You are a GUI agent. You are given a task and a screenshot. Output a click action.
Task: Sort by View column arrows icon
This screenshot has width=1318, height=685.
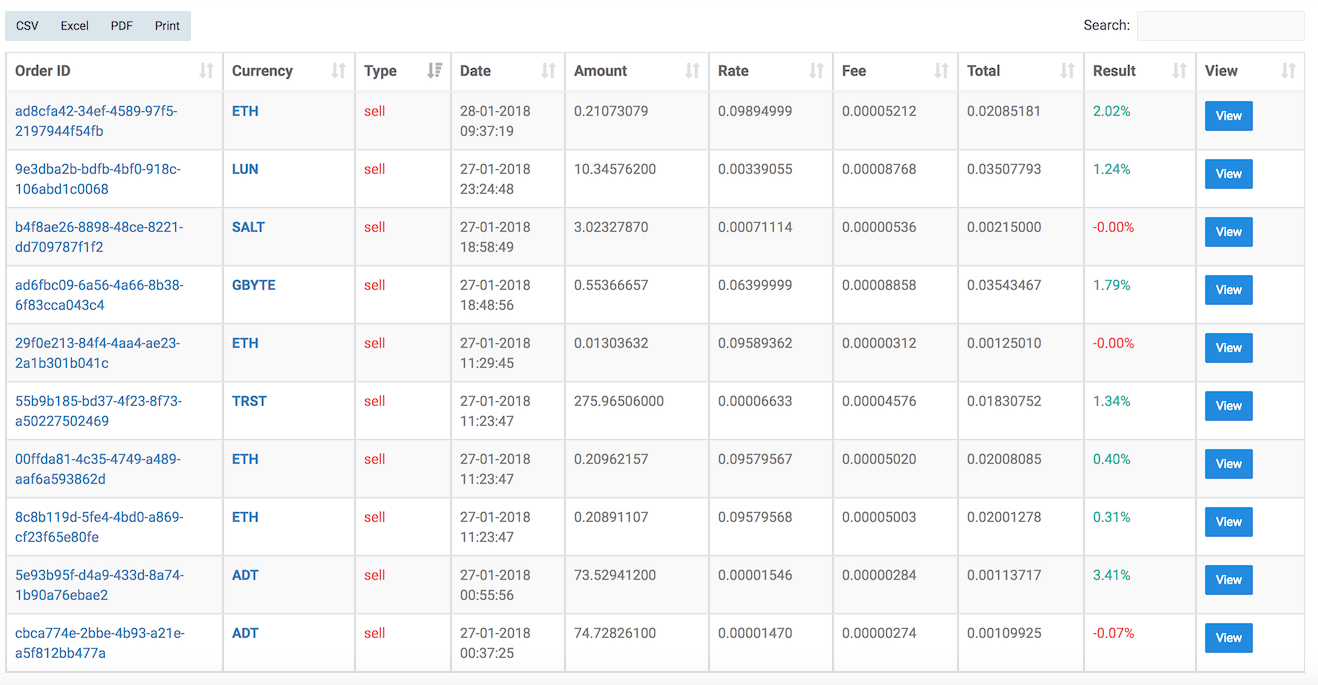1288,71
